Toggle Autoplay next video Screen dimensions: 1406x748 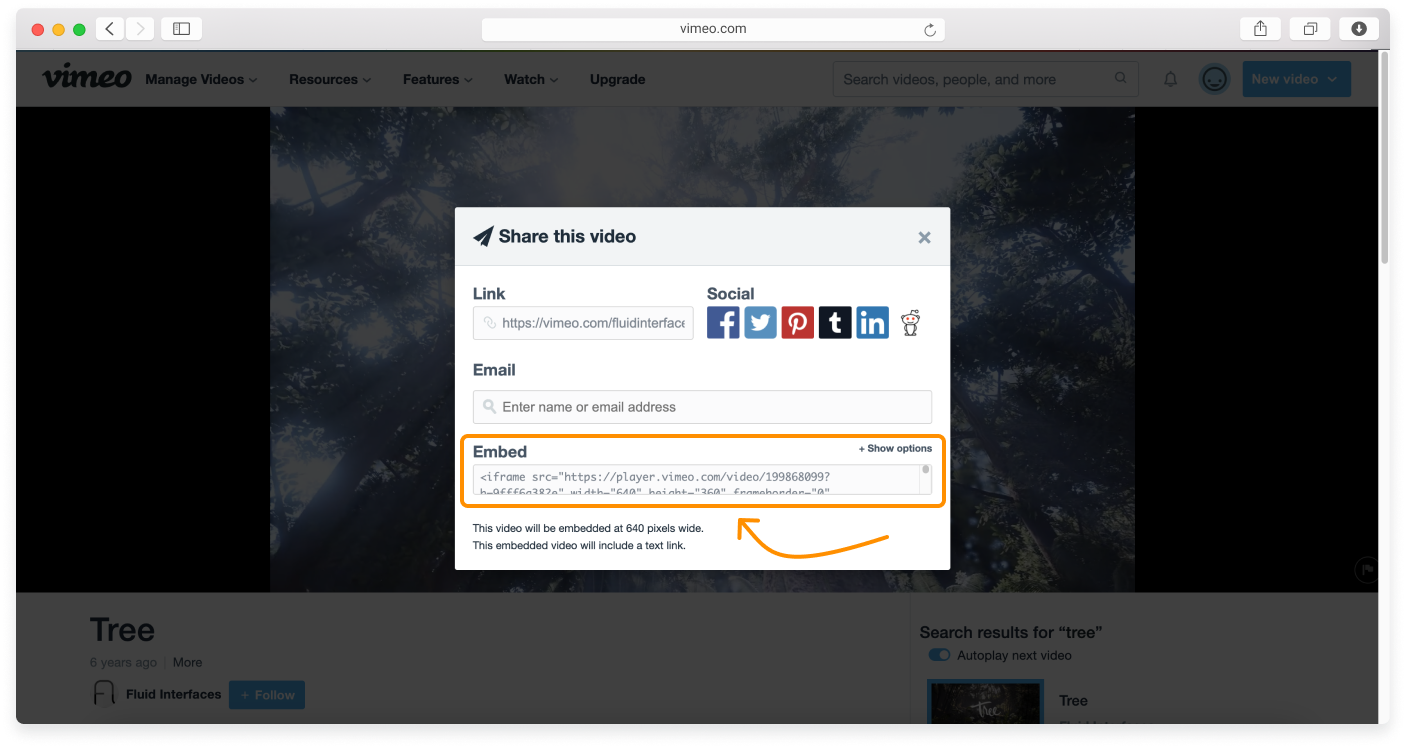(939, 654)
